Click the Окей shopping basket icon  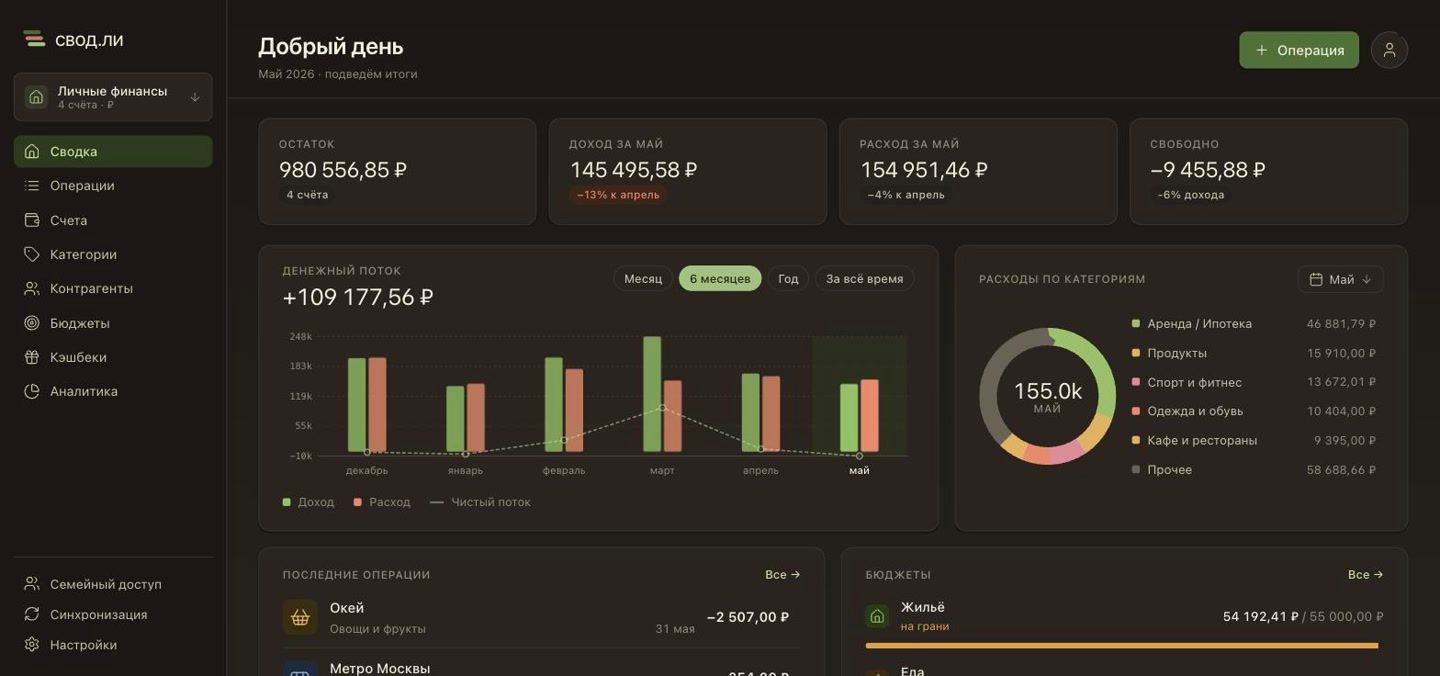[300, 617]
